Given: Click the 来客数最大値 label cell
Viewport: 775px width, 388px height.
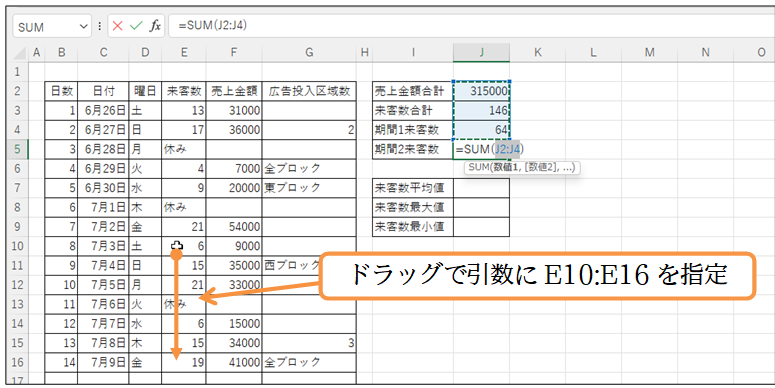Looking at the screenshot, I should coord(413,207).
